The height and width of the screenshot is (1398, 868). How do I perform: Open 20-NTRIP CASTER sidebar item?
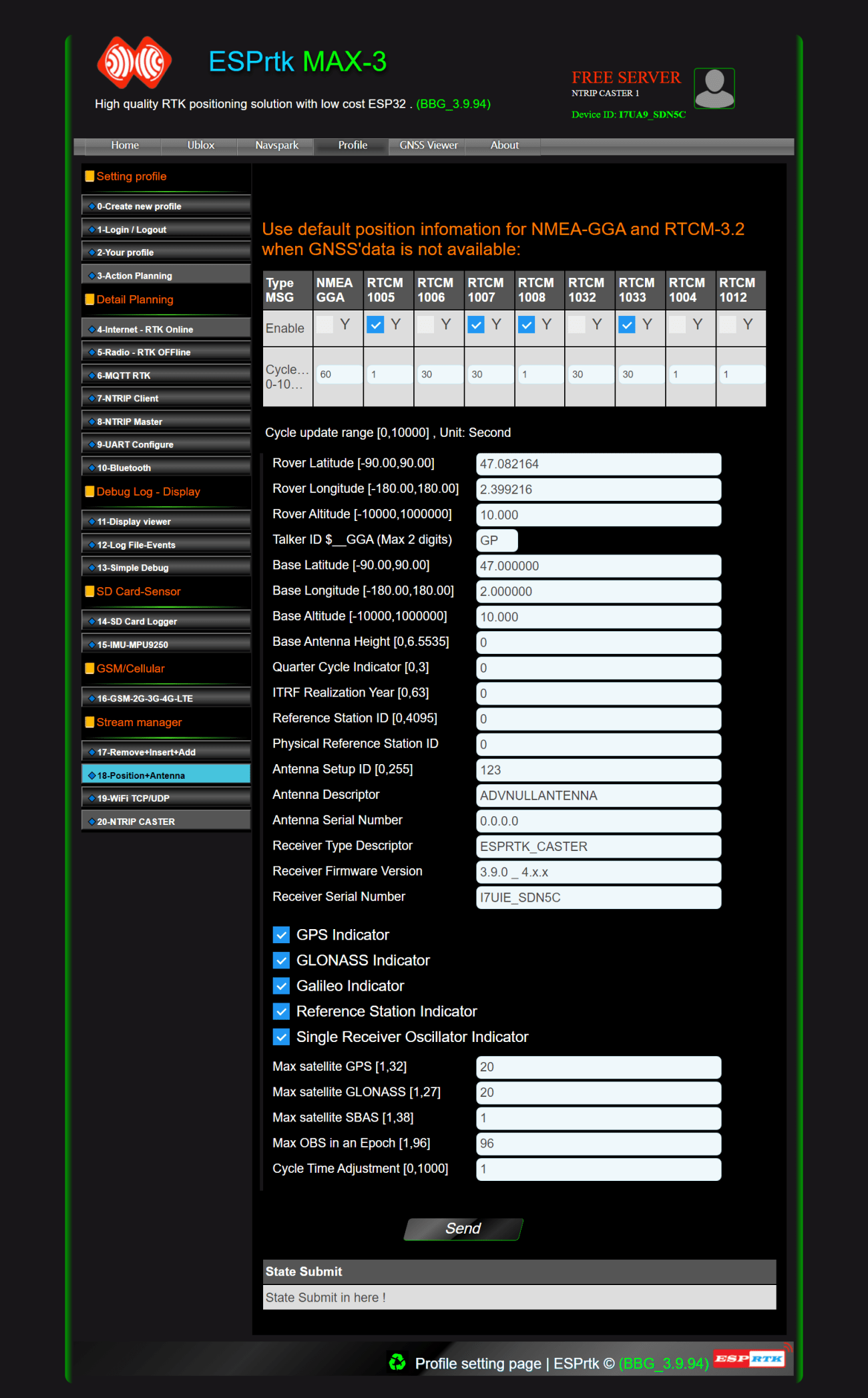tap(166, 822)
